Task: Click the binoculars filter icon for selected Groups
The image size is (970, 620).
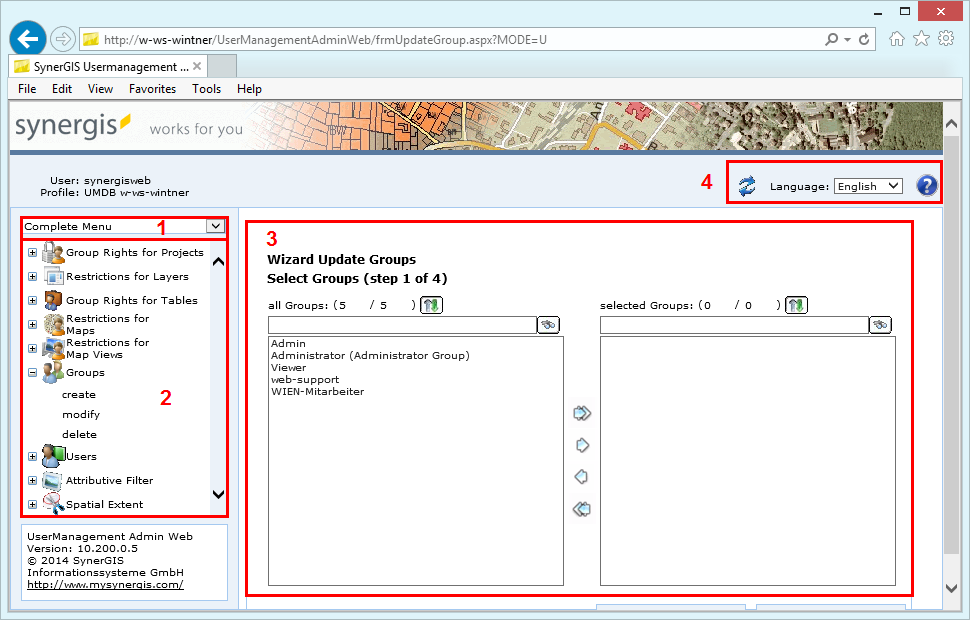Action: coord(880,324)
